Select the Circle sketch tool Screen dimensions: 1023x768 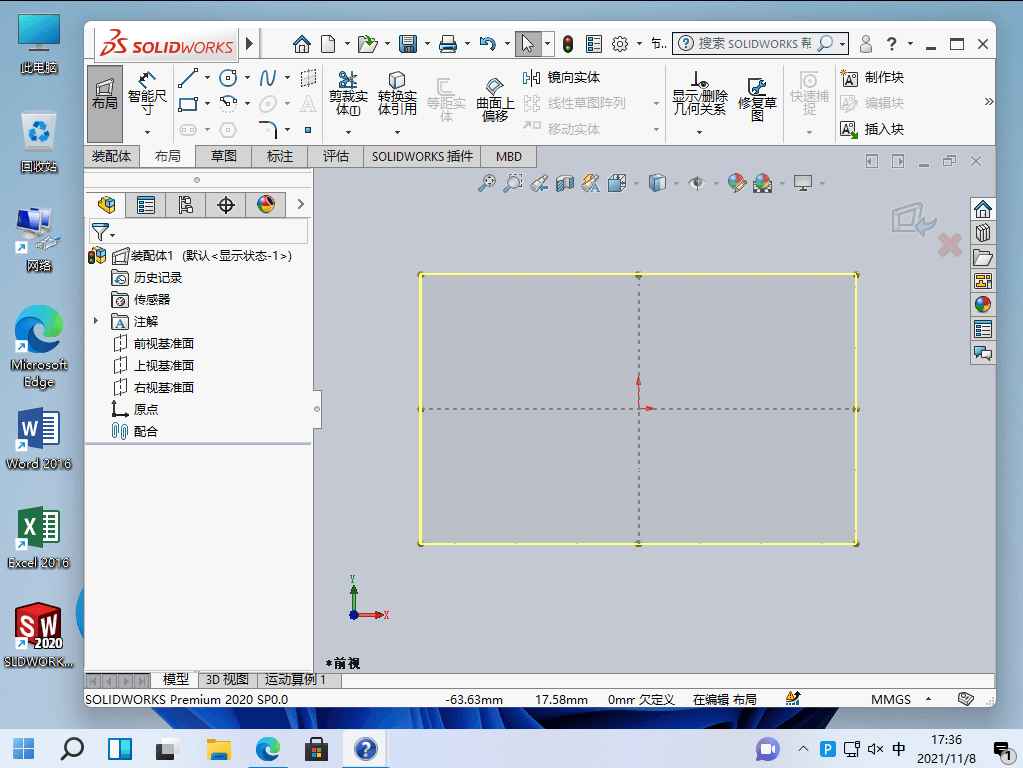pyautogui.click(x=228, y=76)
